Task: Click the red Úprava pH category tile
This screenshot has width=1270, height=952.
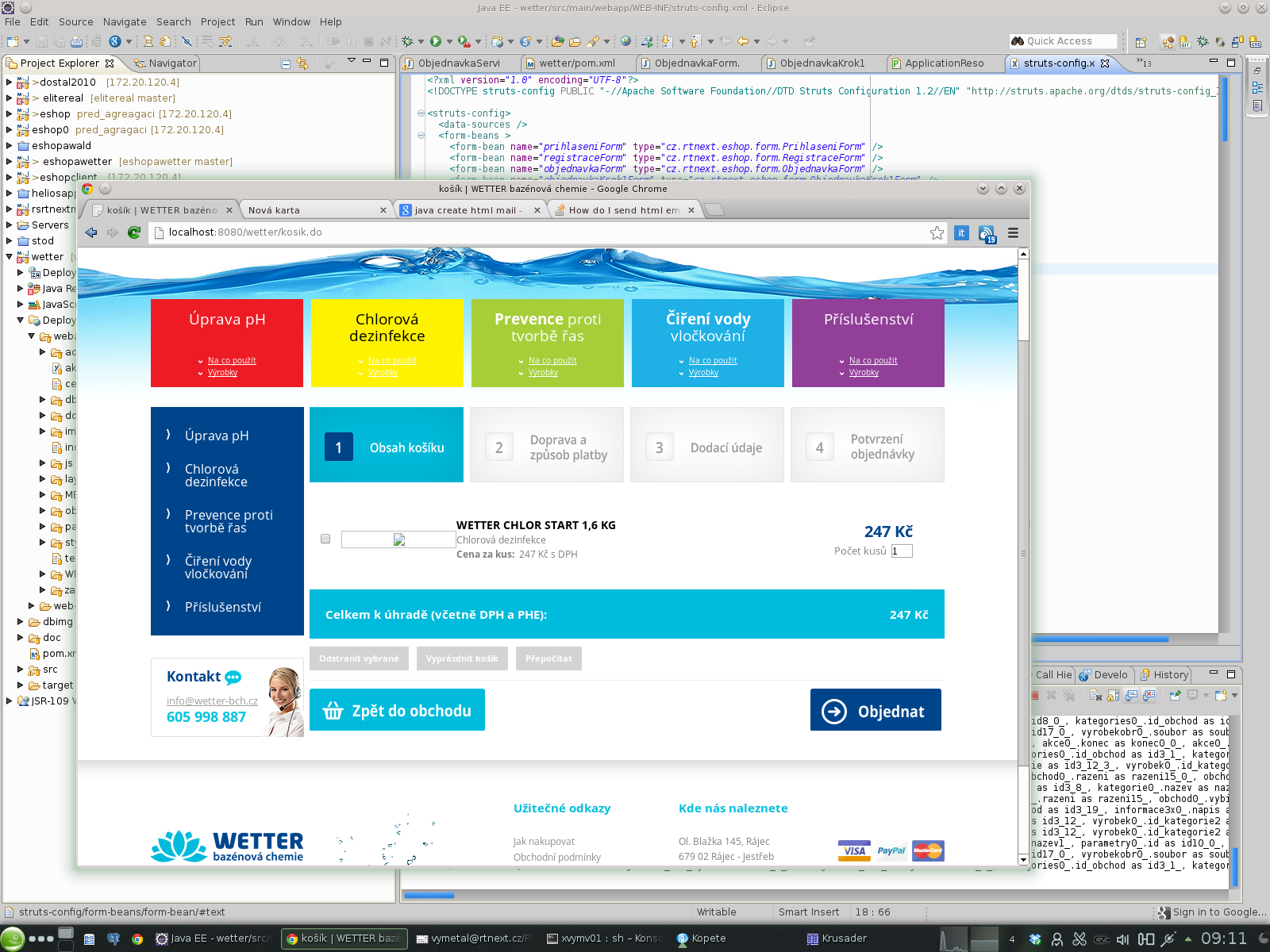Action: coord(227,342)
